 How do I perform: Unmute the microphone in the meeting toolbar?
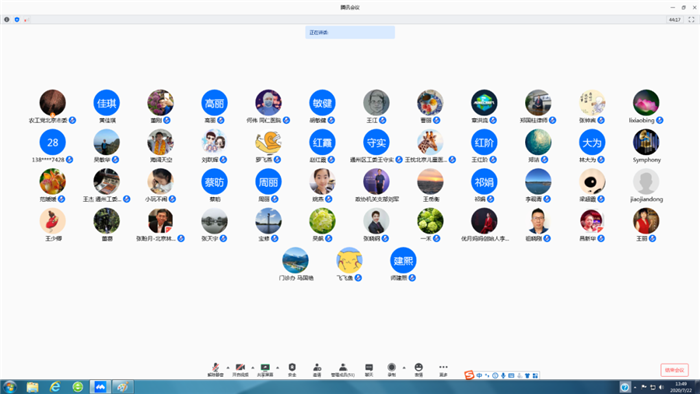click(215, 369)
